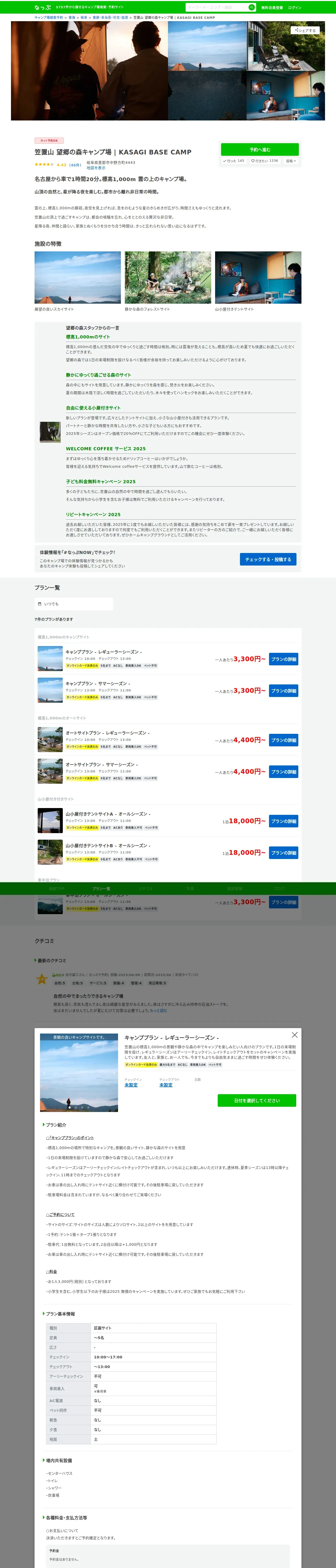Open プランの詳細 for オートサイトプラン サマーシーズン
The height and width of the screenshot is (1568, 336).
pyautogui.click(x=284, y=772)
